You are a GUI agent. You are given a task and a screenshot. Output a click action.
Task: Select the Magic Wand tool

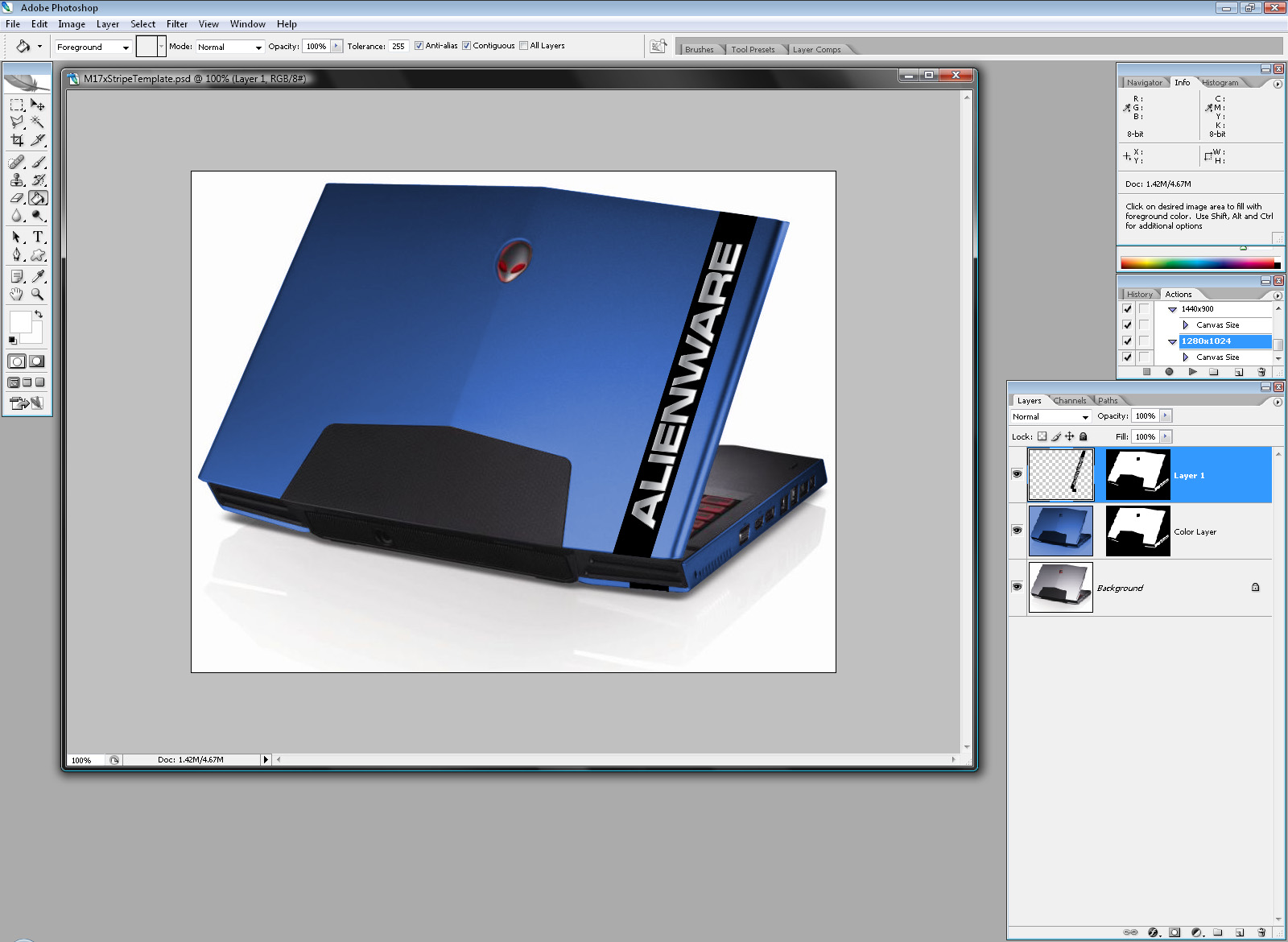(x=38, y=122)
